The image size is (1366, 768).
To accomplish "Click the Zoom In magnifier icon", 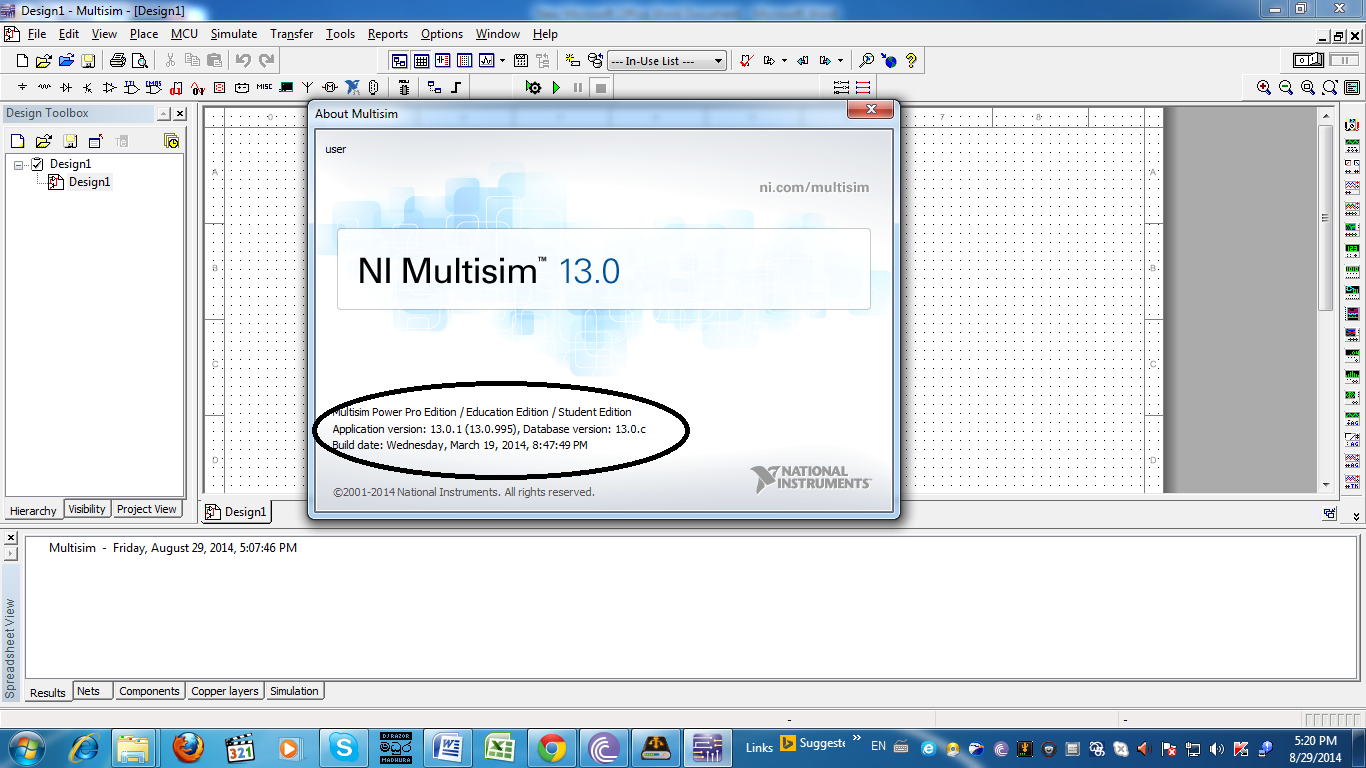I will pyautogui.click(x=1264, y=88).
